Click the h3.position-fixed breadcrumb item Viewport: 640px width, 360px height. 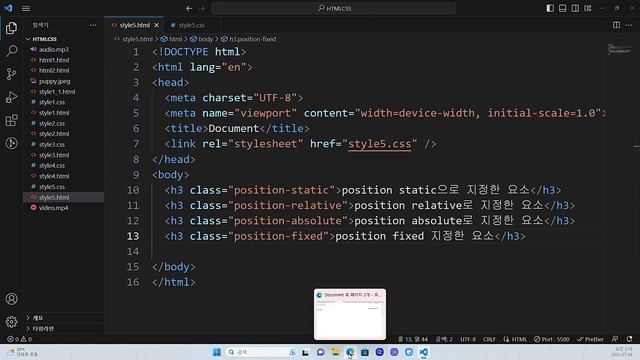point(249,39)
